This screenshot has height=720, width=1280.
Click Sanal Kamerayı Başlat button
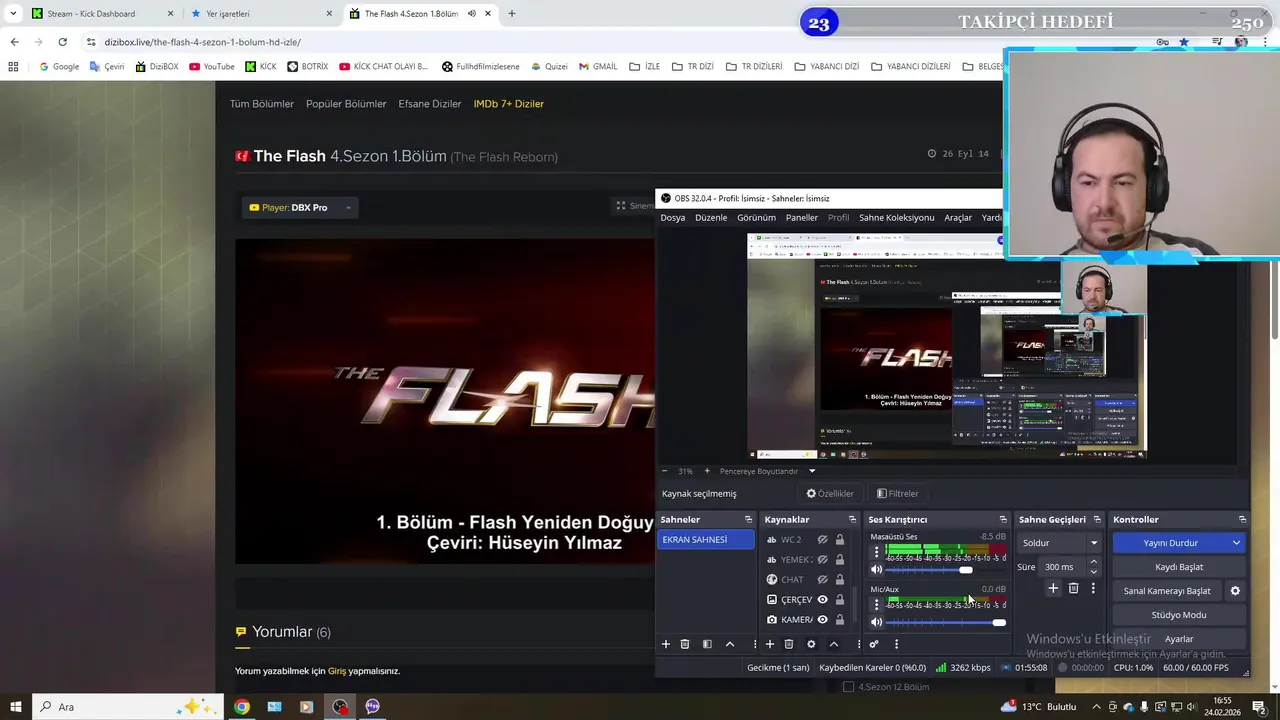1167,591
